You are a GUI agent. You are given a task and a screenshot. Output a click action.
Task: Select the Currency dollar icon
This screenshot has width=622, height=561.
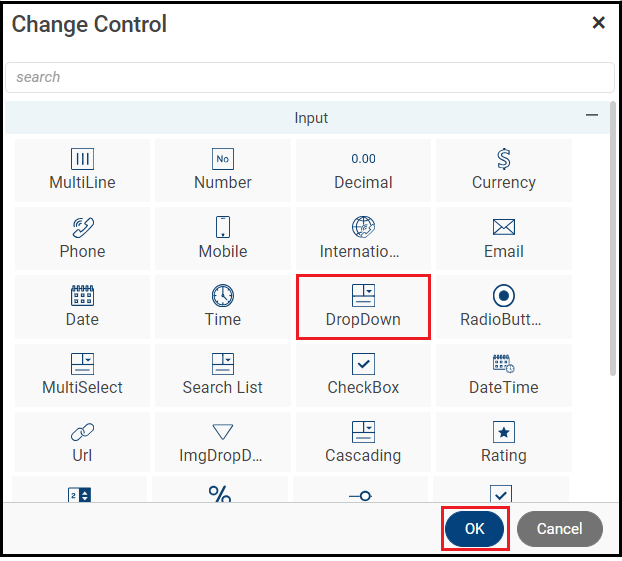[x=504, y=159]
